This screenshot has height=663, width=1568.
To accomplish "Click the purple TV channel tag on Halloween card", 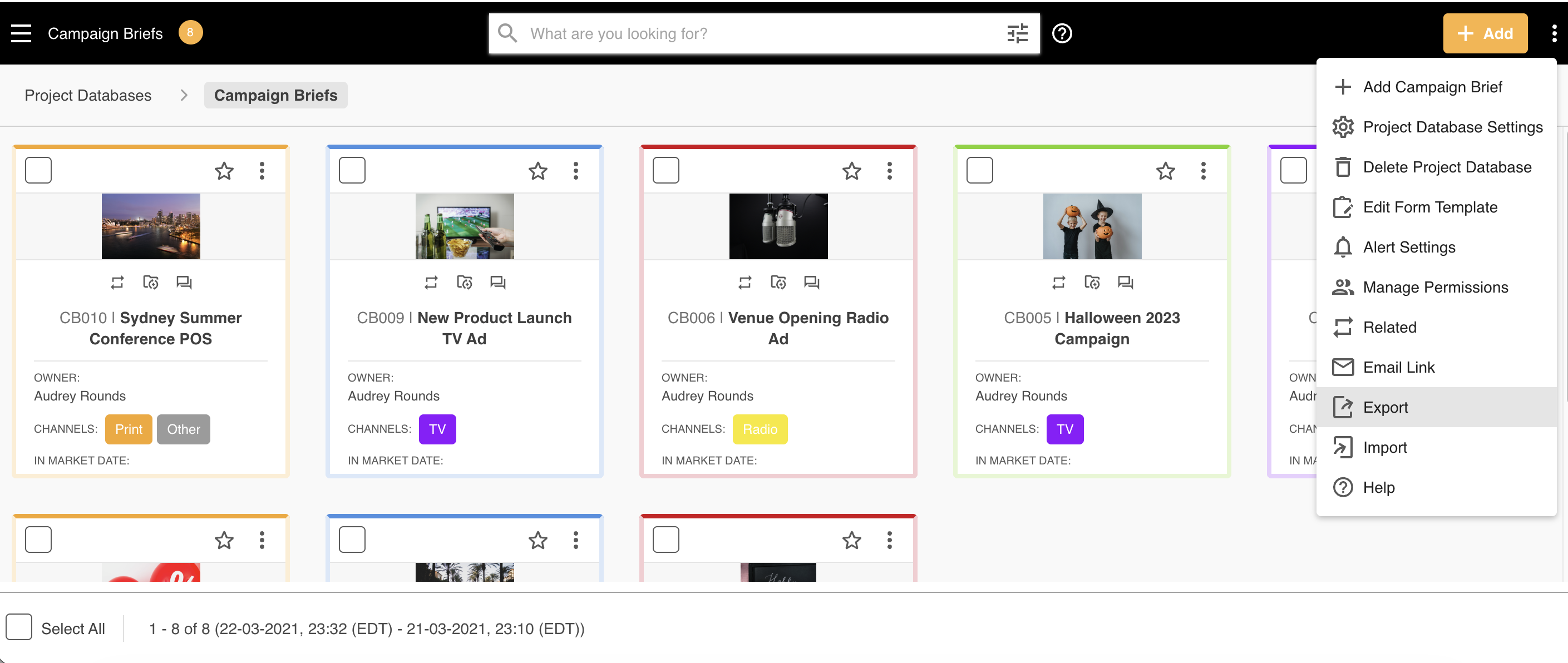I will coord(1064,429).
